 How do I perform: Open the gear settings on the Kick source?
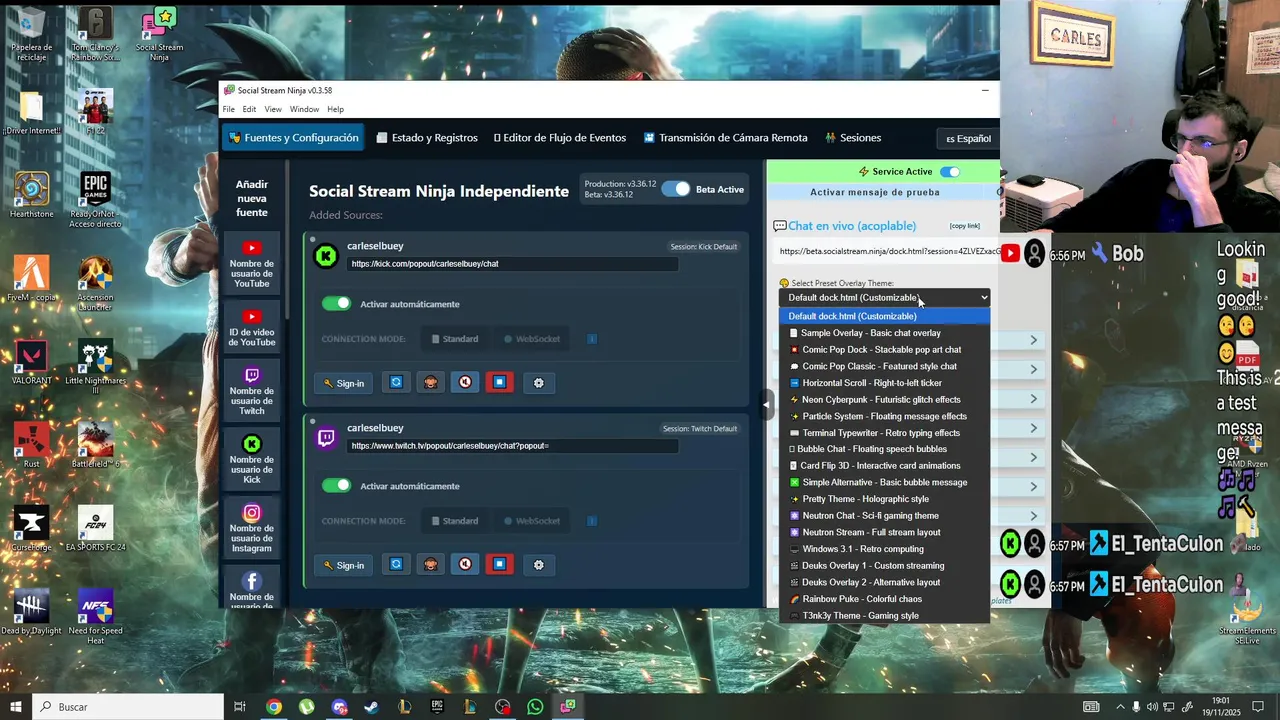[538, 383]
